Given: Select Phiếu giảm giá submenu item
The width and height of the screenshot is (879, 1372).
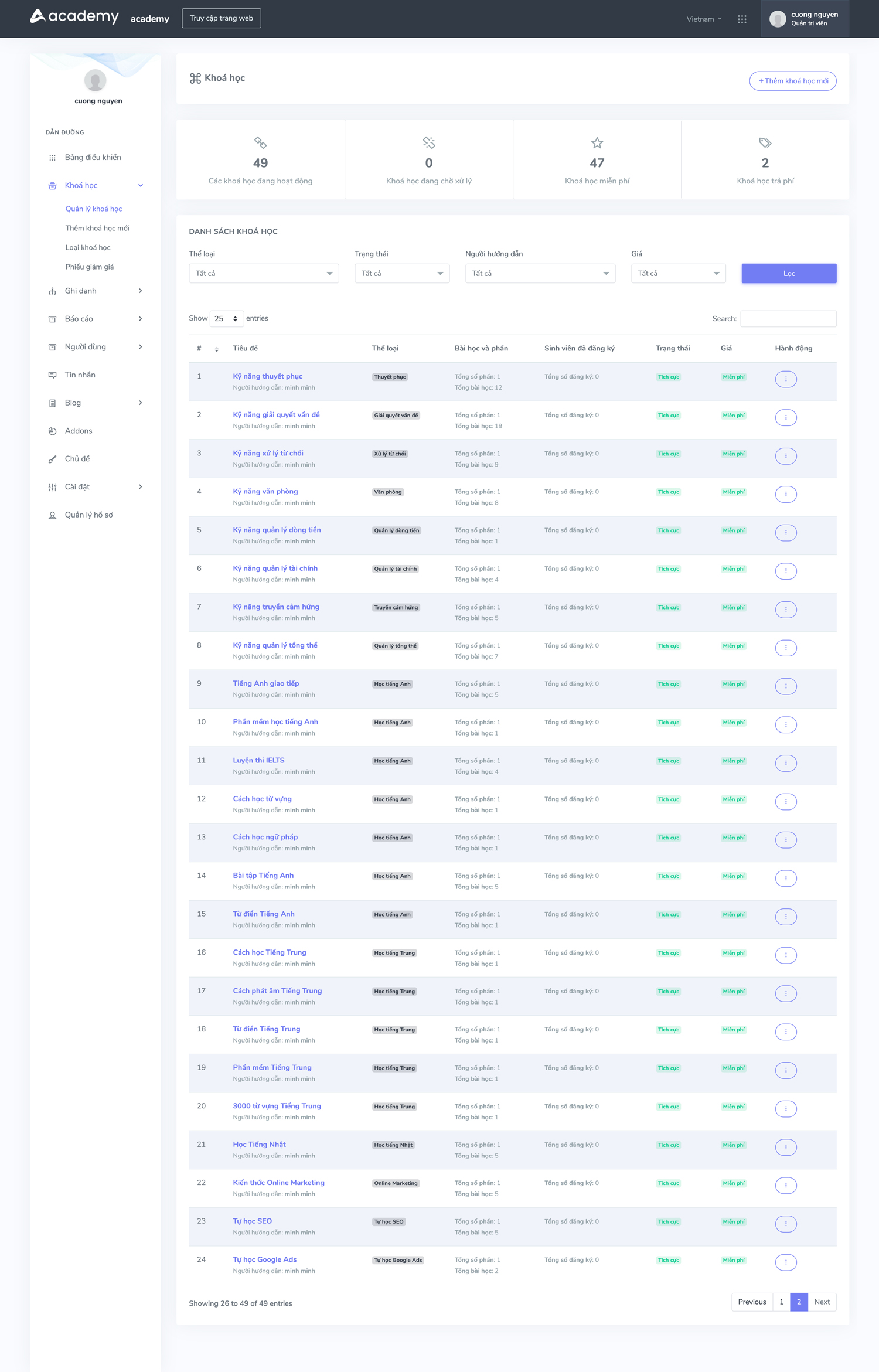Looking at the screenshot, I should [90, 267].
